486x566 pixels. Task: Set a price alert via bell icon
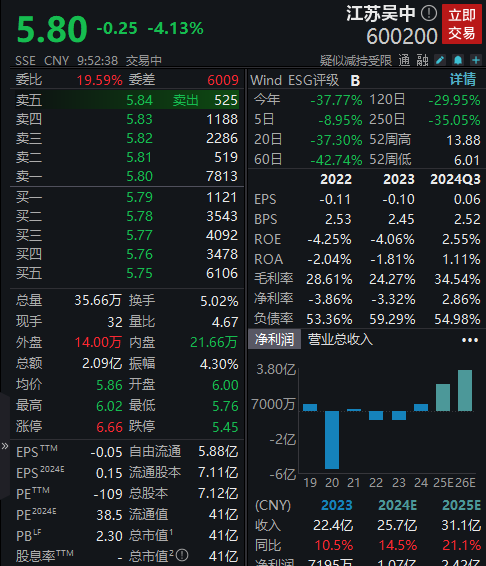[458, 60]
